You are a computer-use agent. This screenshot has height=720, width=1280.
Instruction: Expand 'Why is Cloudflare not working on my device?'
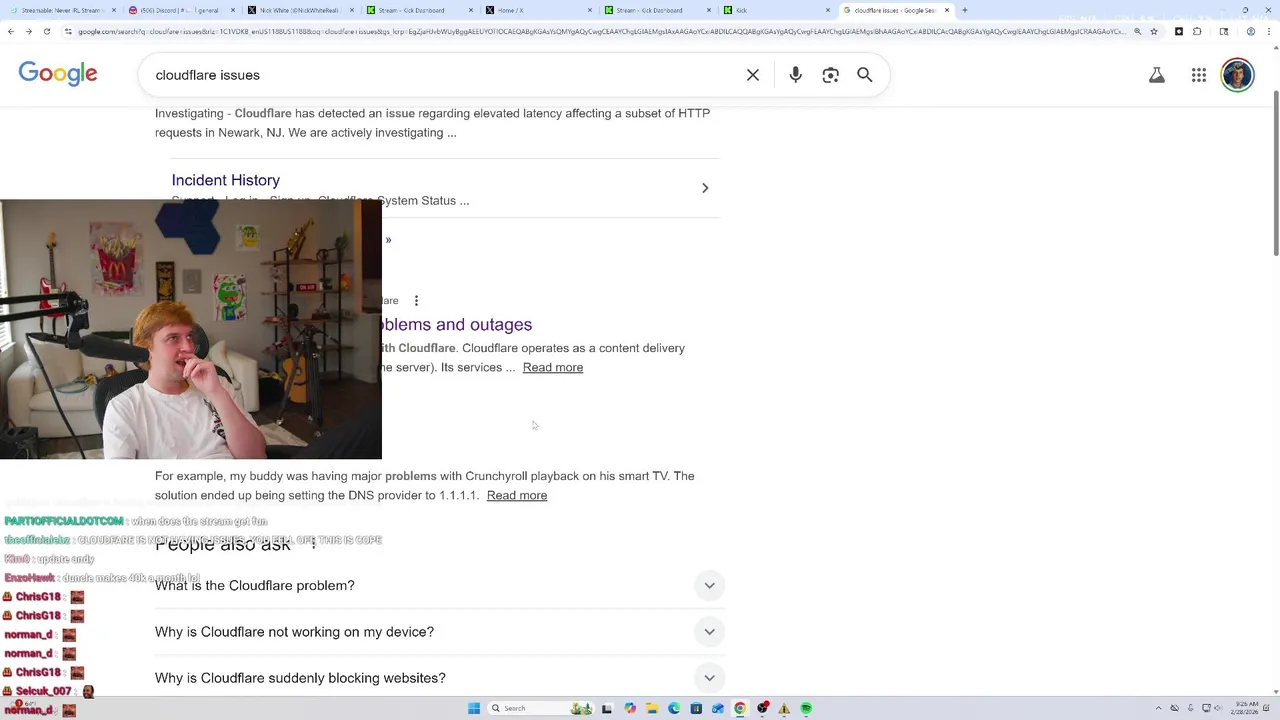click(440, 632)
